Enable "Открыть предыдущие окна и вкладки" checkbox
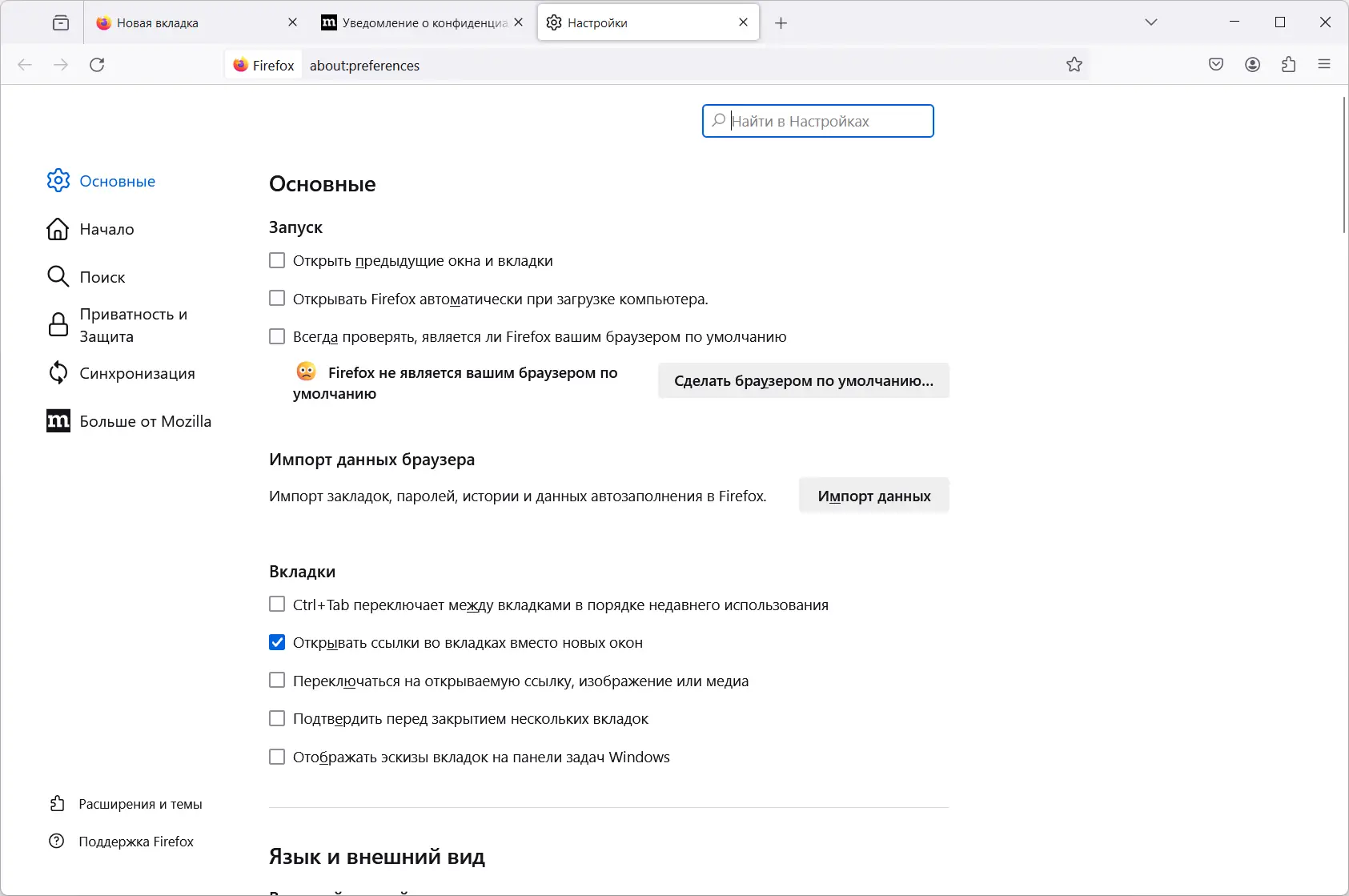 [x=277, y=260]
